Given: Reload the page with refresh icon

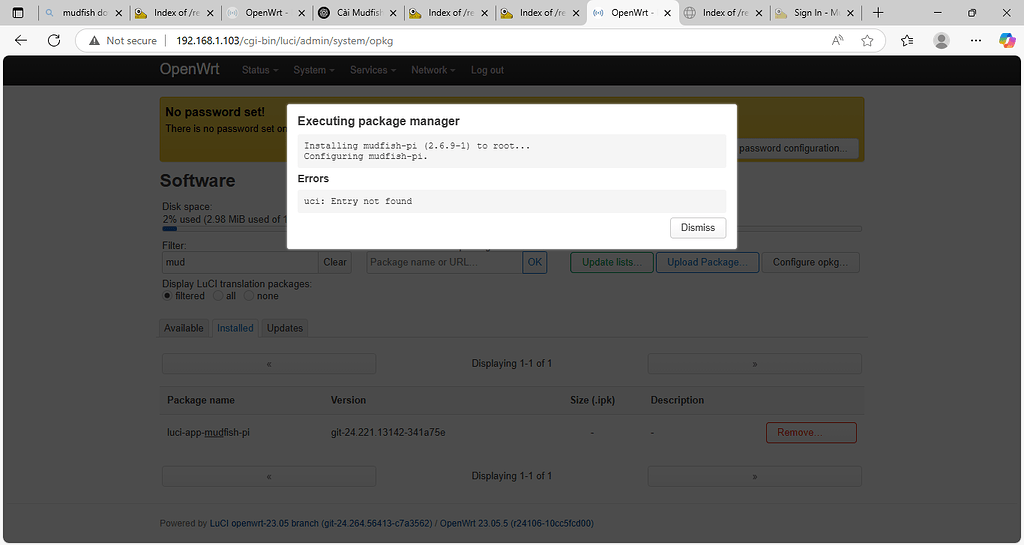Looking at the screenshot, I should 55,41.
